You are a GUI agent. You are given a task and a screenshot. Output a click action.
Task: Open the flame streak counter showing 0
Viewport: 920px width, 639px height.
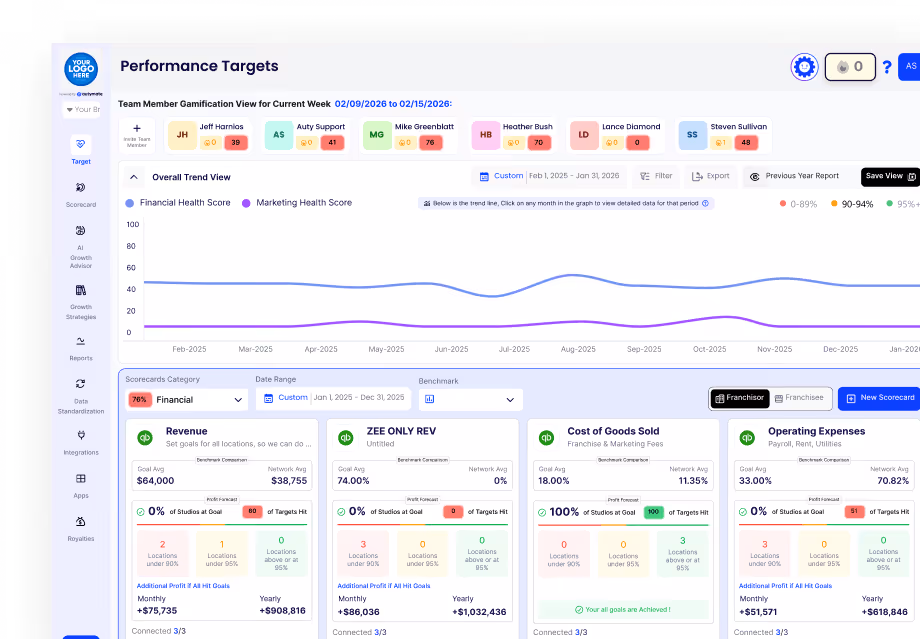(x=850, y=67)
